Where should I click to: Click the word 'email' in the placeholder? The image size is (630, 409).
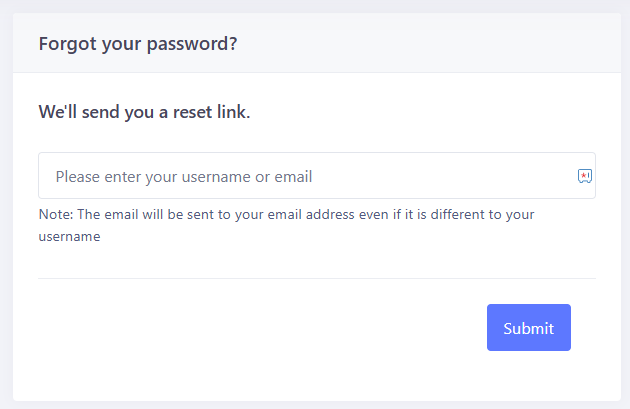click(293, 177)
